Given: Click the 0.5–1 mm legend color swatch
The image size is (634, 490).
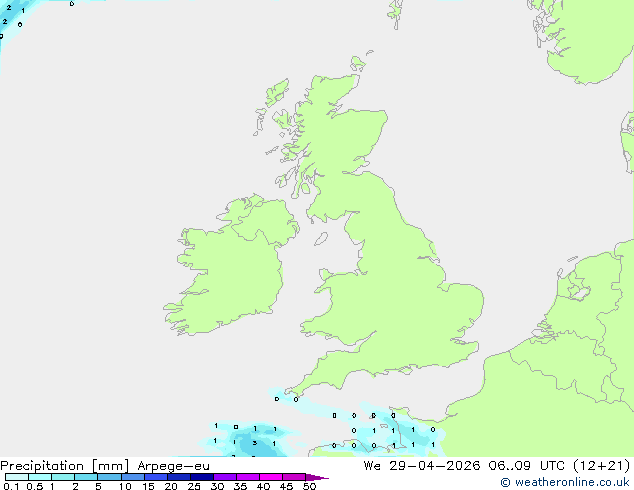Looking at the screenshot, I should coord(40,477).
